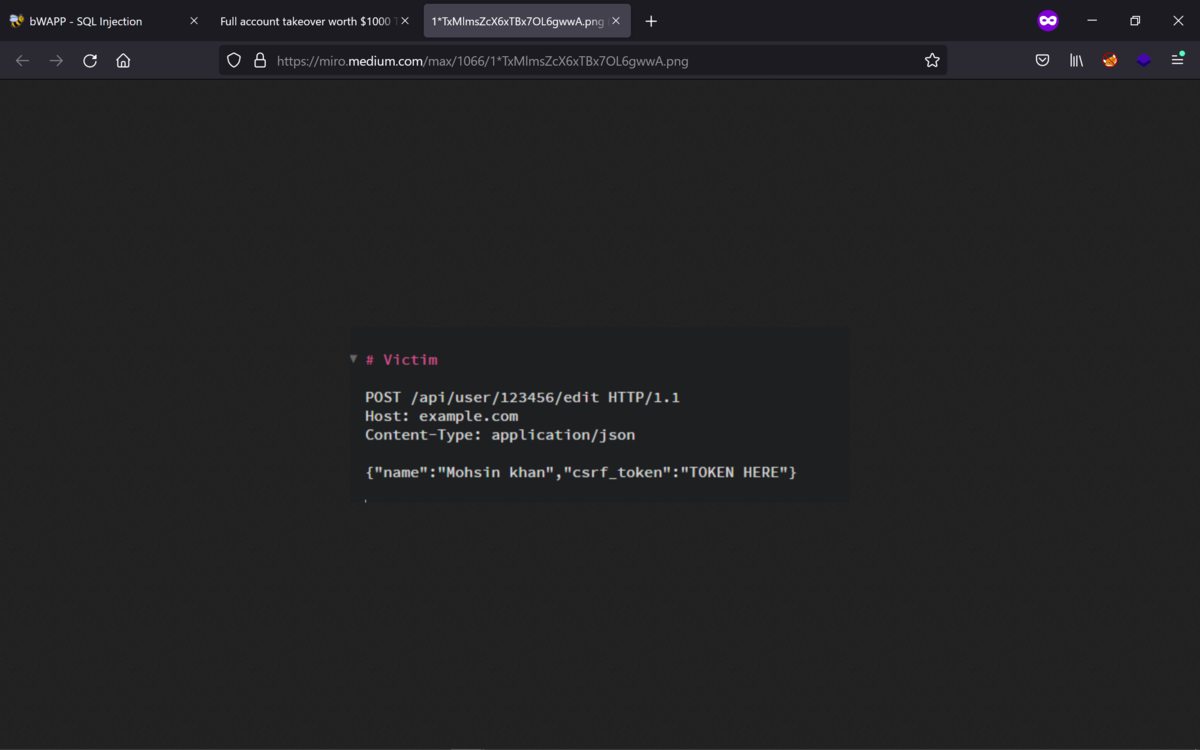Open the Firefox home page
Screen dimensions: 1200x750
[123, 61]
